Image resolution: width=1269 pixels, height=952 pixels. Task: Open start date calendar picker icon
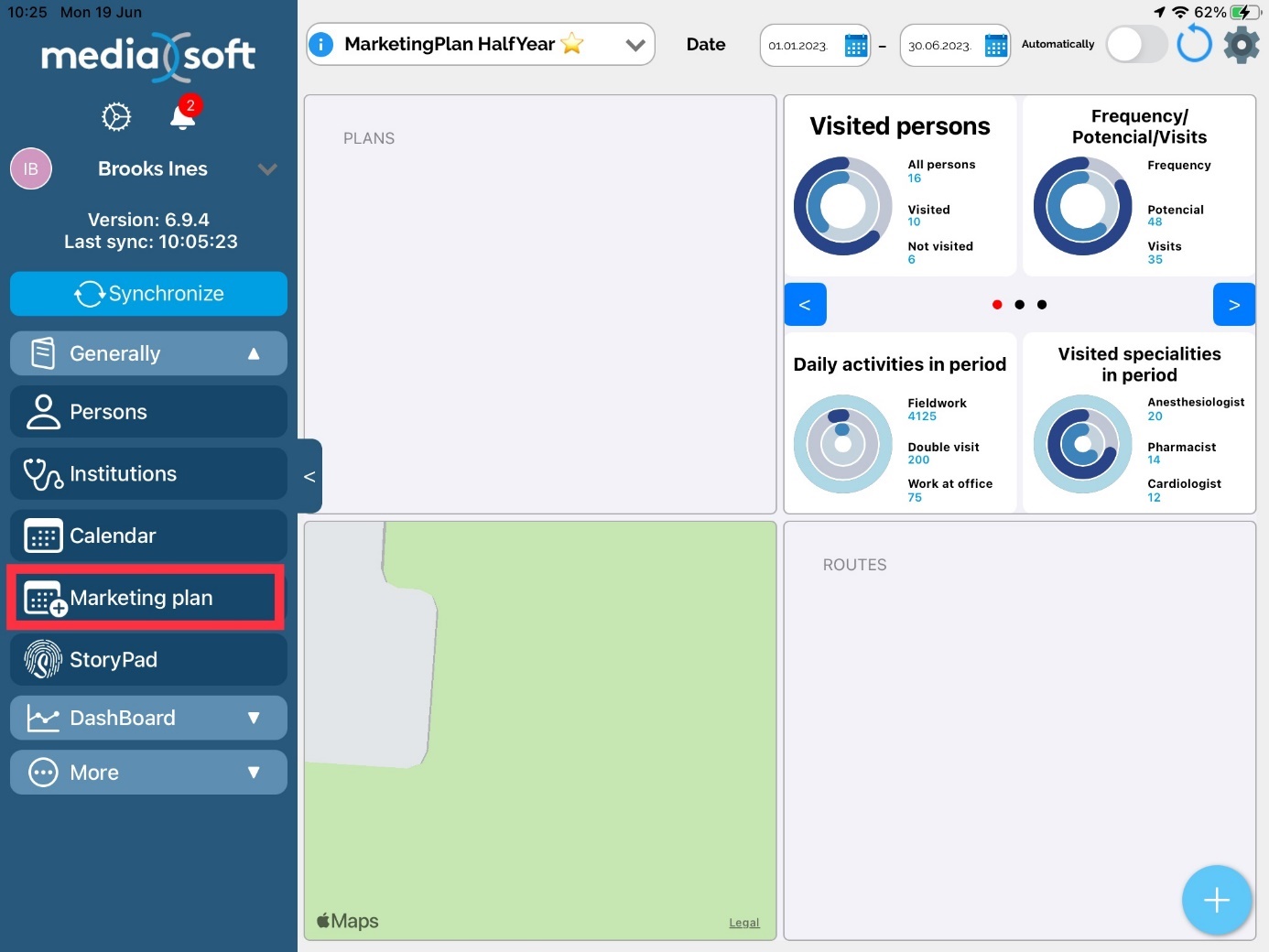[855, 46]
